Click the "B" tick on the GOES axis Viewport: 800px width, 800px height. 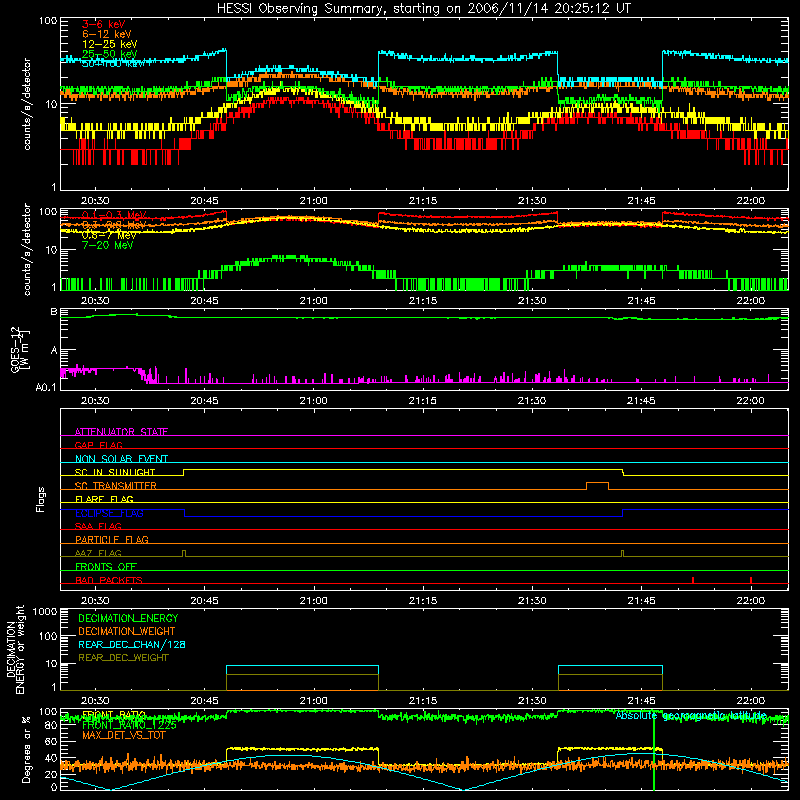tap(54, 312)
